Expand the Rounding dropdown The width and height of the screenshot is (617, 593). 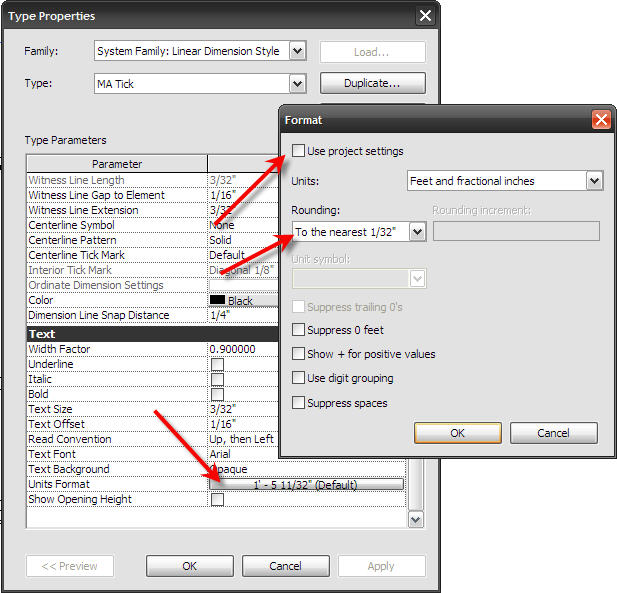coord(417,231)
